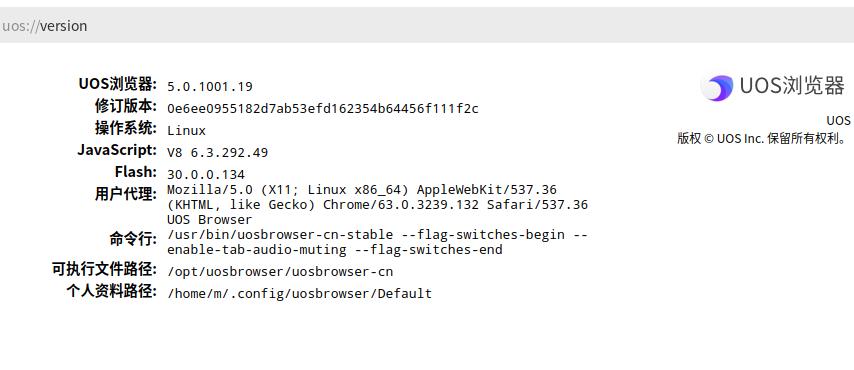Click the uos://version address bar
Viewport: 854px width, 370px height.
tap(427, 25)
